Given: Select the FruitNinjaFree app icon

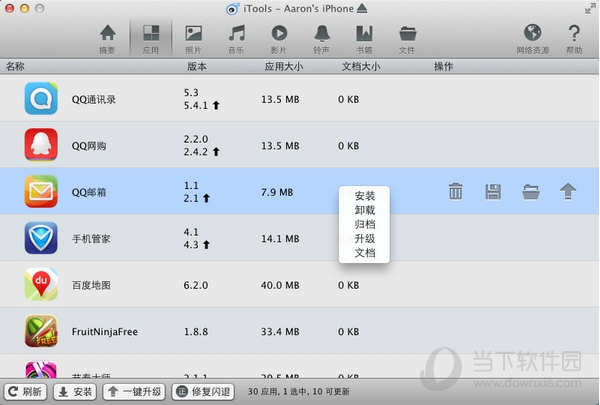Looking at the screenshot, I should [41, 331].
